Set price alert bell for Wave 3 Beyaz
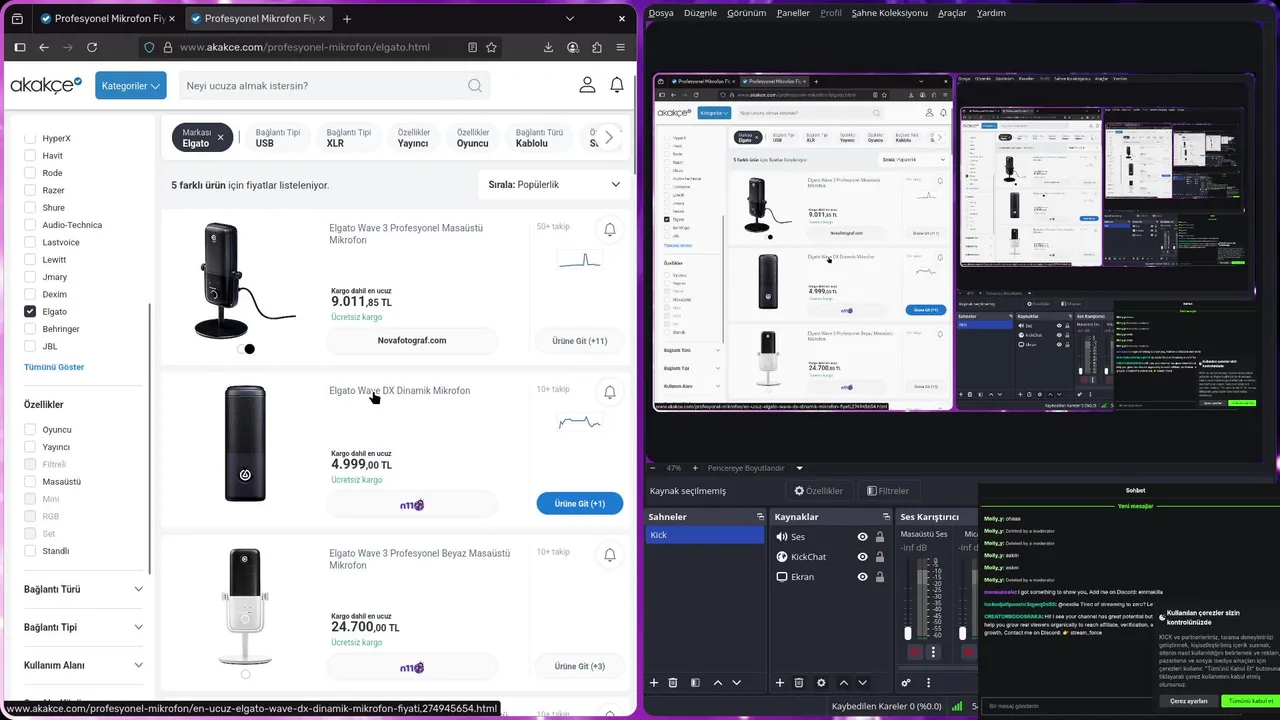1280x720 pixels. pos(610,554)
